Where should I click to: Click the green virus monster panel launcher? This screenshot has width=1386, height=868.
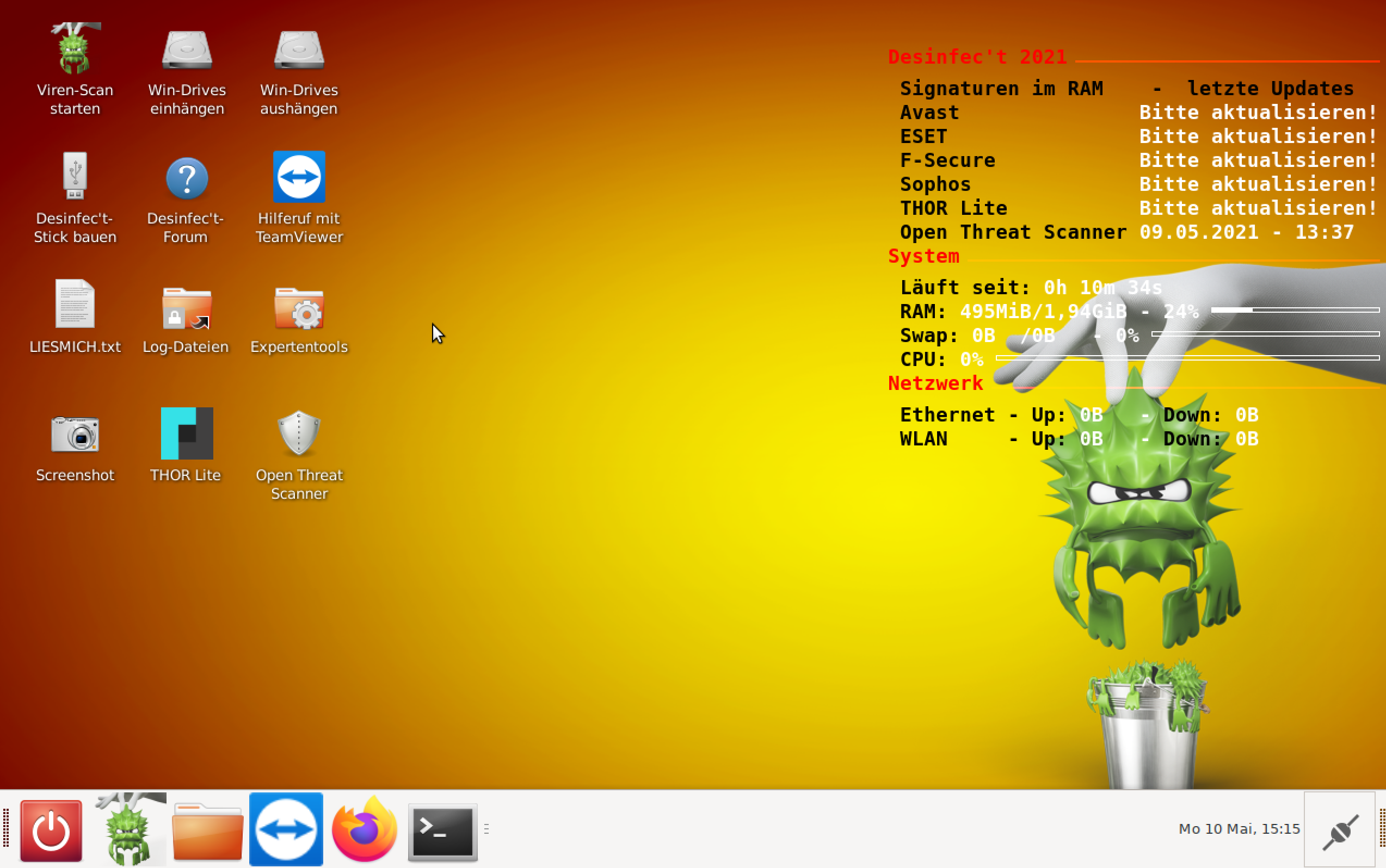[130, 829]
